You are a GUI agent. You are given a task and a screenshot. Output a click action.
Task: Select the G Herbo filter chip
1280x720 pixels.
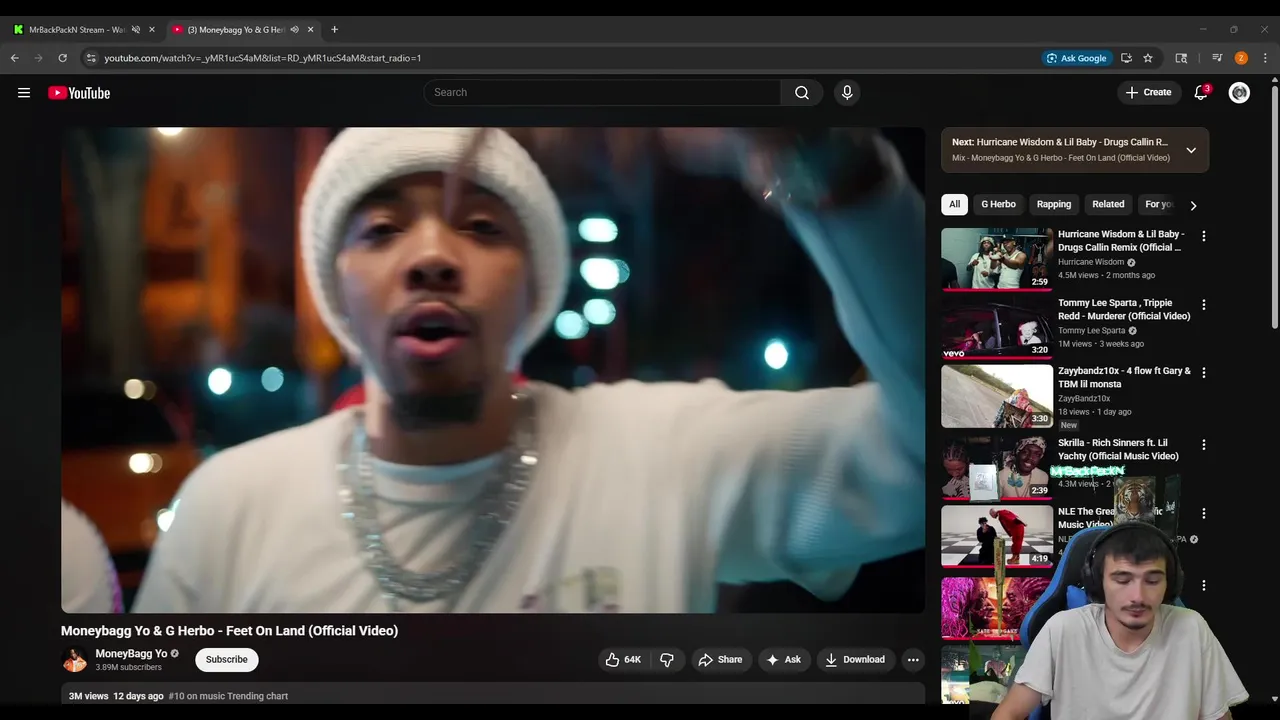[x=998, y=204]
